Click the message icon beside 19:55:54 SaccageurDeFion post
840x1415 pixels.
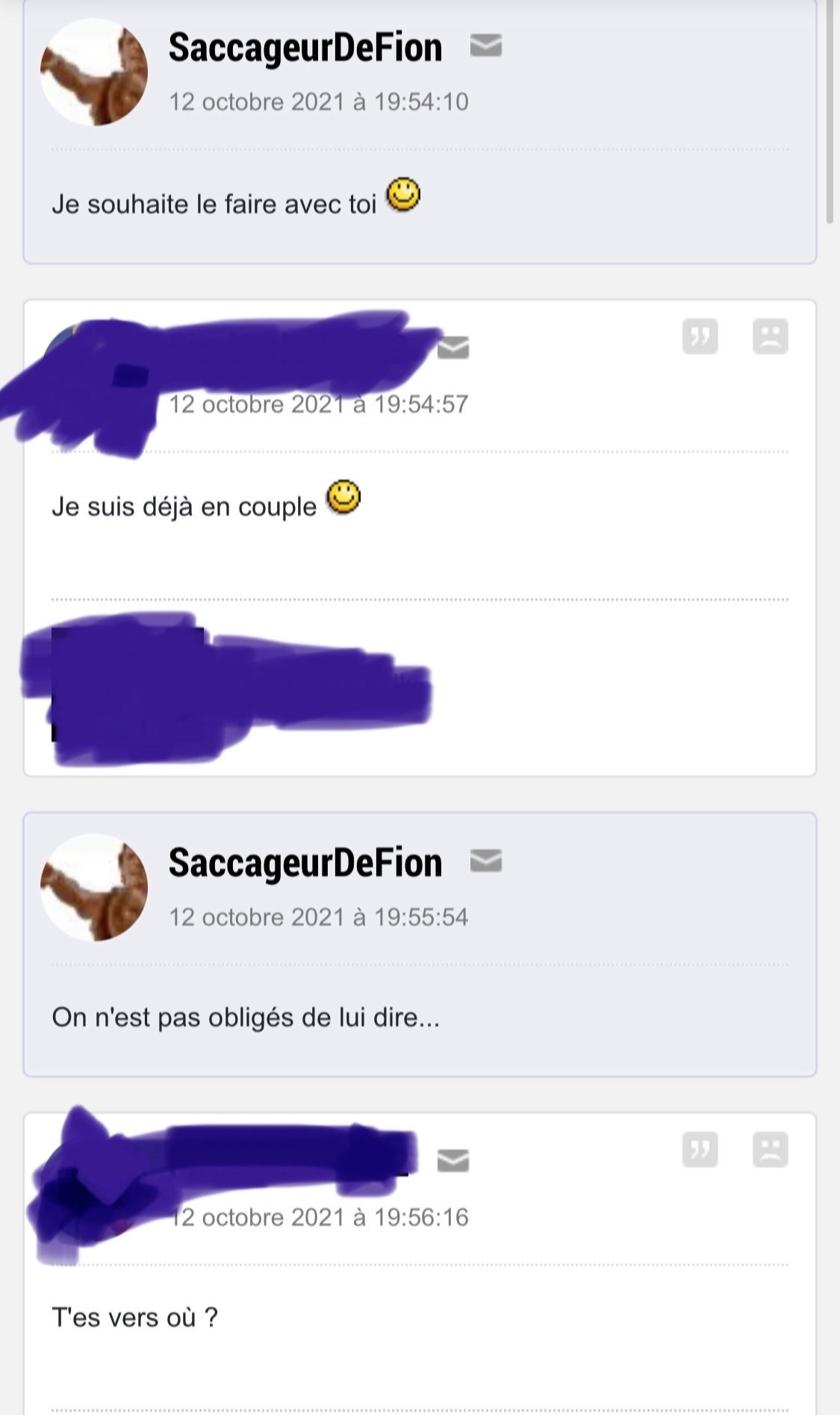click(485, 861)
